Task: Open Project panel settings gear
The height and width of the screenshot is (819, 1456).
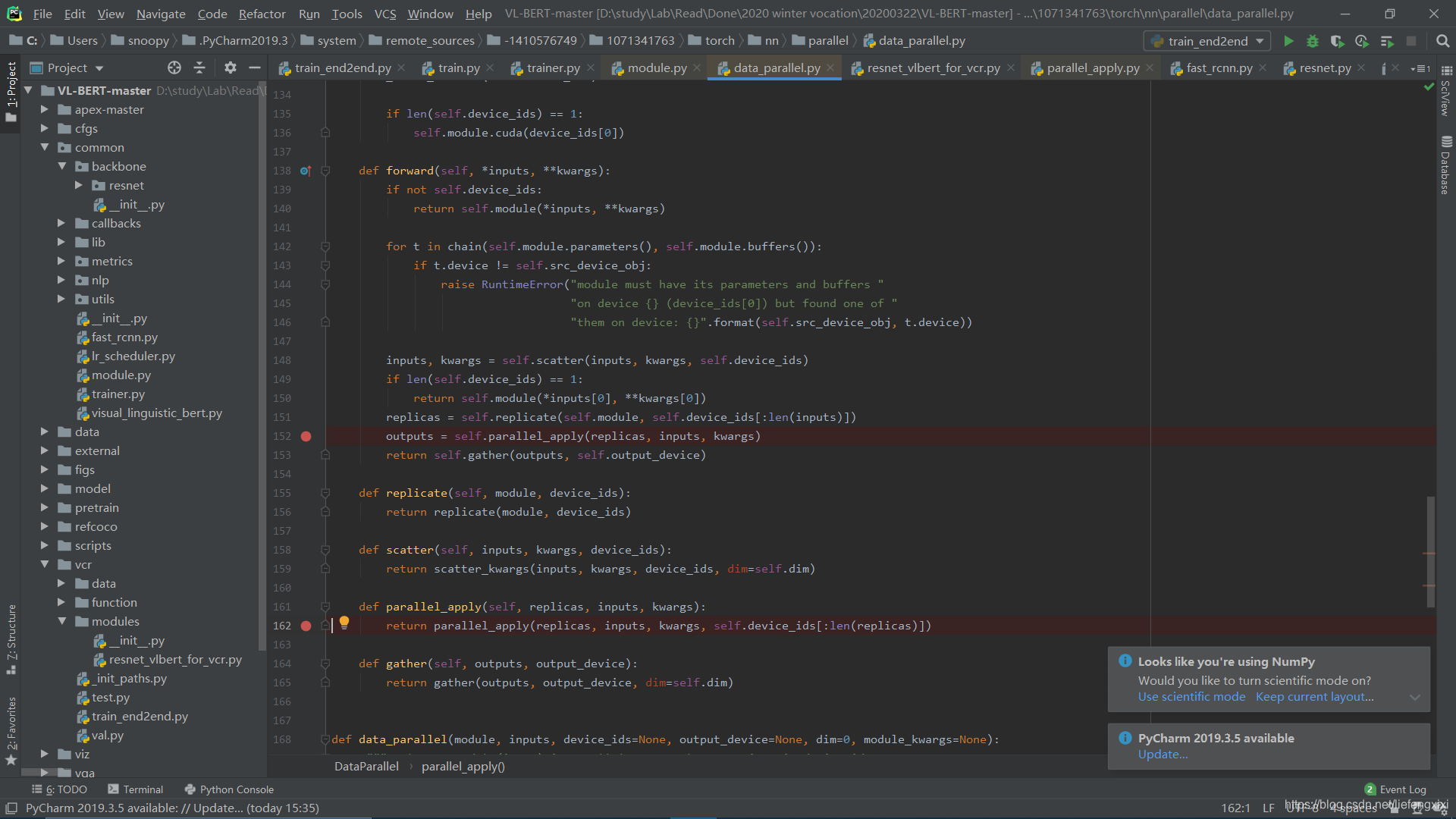Action: (x=231, y=67)
